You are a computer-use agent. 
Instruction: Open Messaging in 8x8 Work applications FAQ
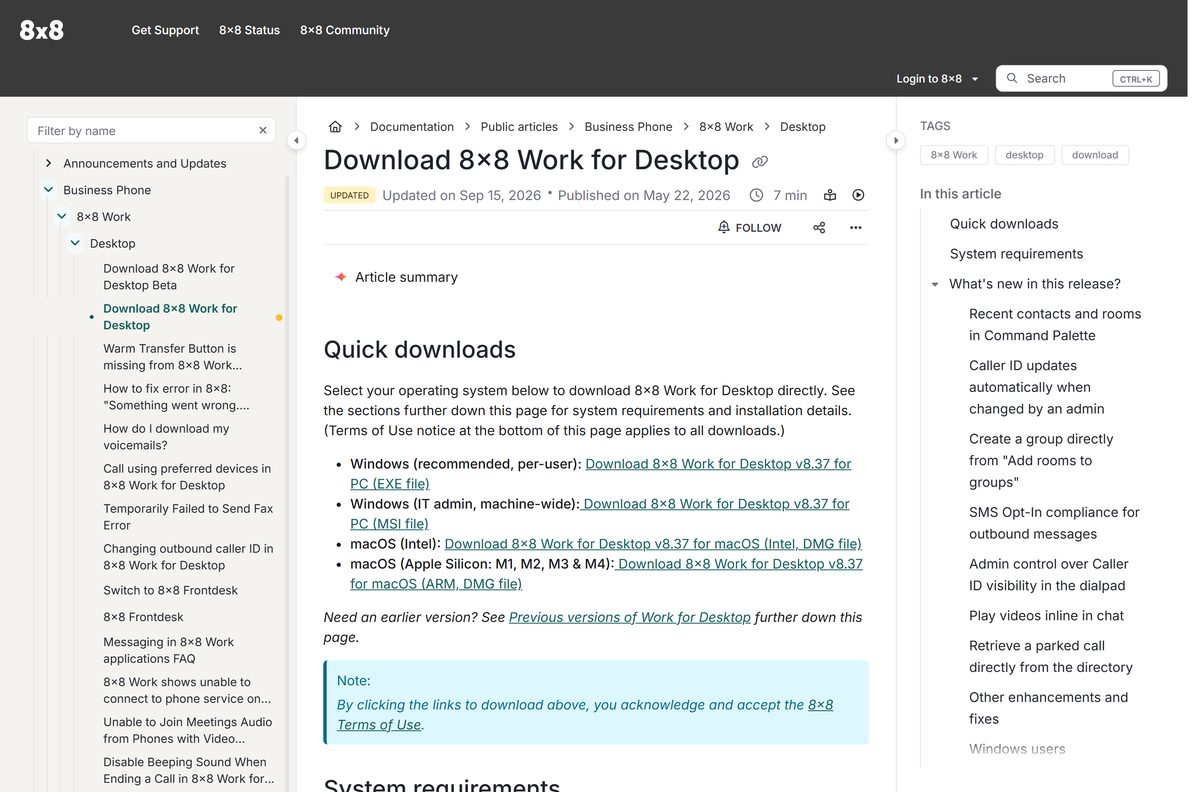(168, 650)
